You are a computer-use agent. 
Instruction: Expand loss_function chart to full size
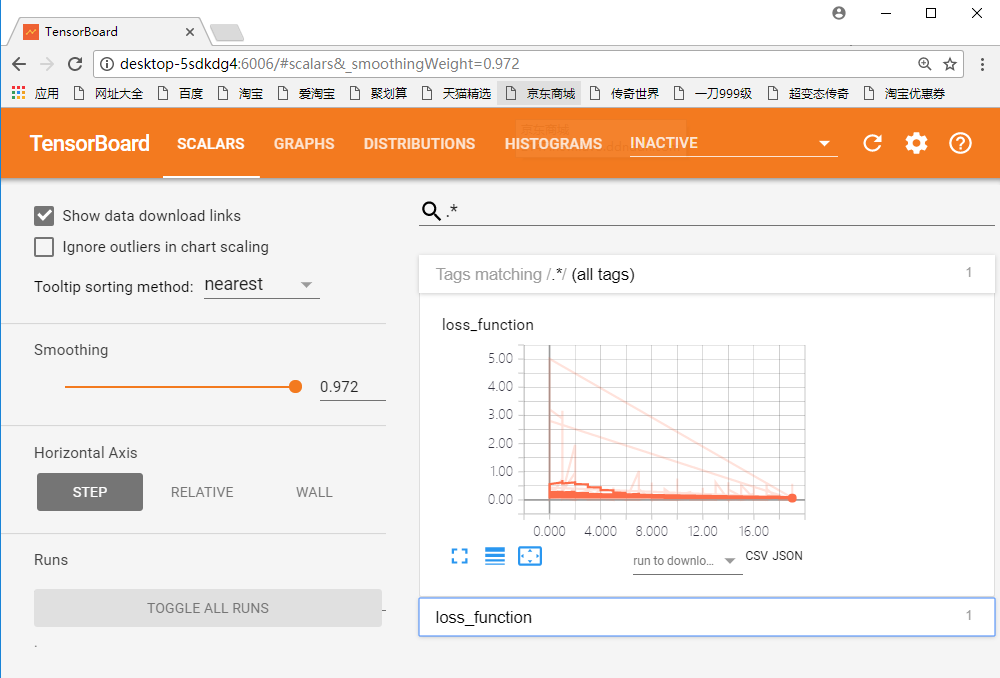point(459,556)
